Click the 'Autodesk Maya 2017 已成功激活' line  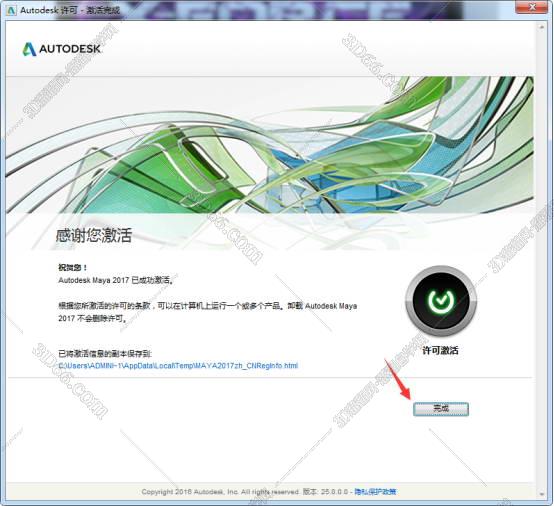pyautogui.click(x=116, y=280)
